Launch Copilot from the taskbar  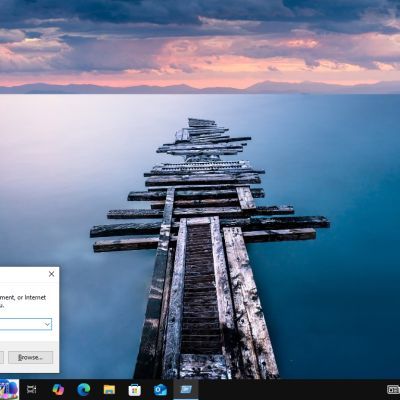[58, 389]
